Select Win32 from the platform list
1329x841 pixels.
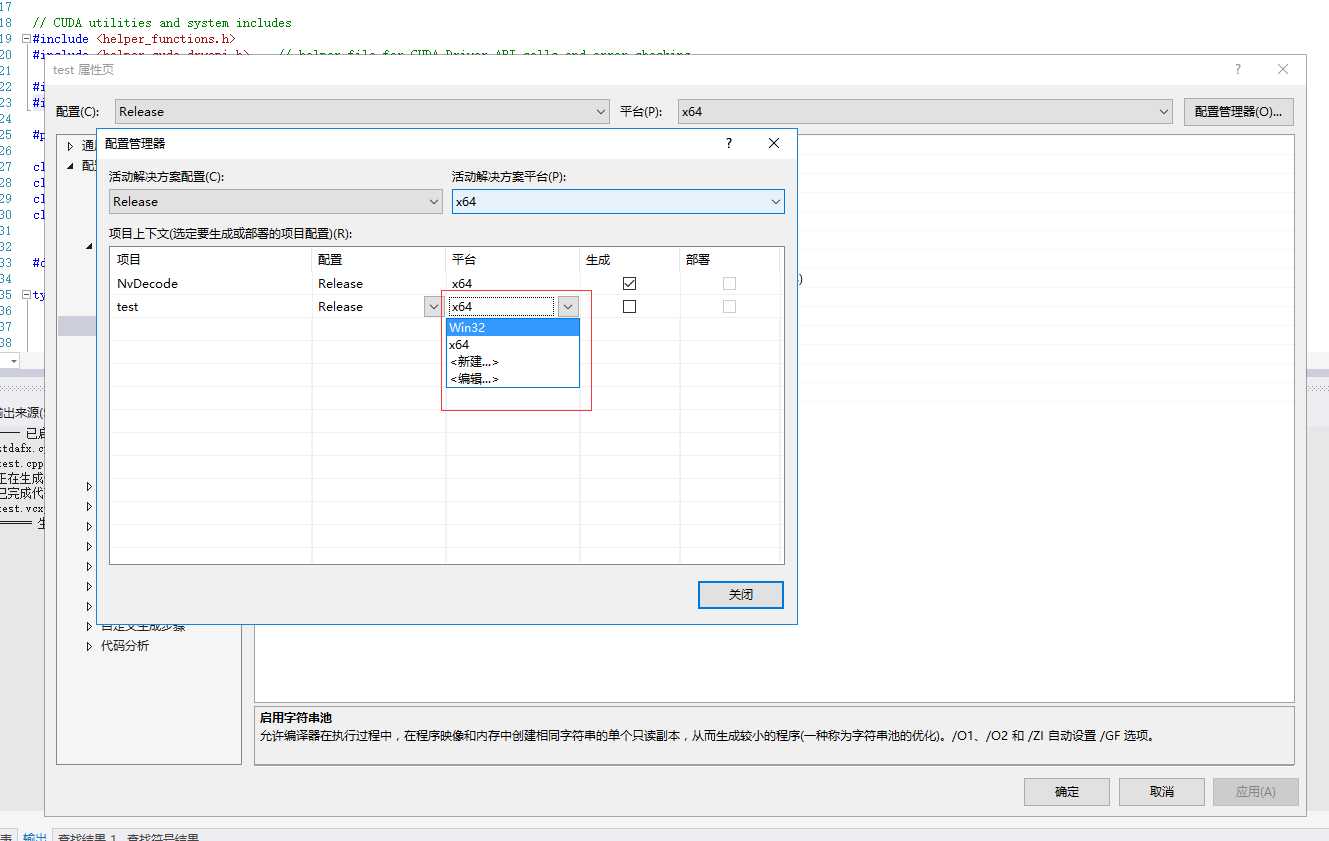[x=513, y=327]
